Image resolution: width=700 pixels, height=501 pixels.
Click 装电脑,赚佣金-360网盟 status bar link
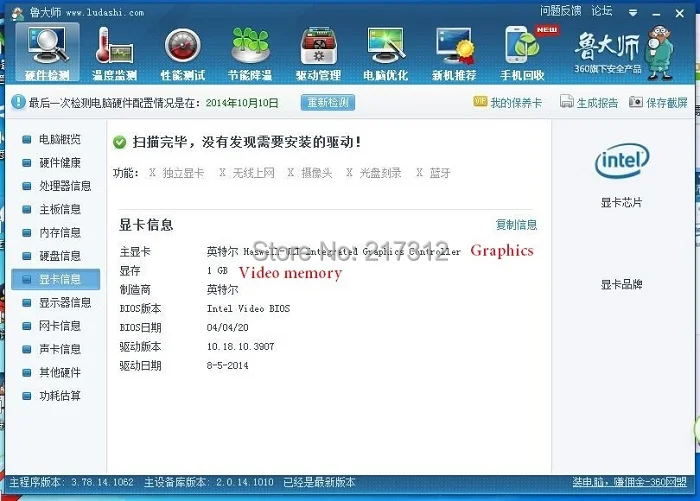click(x=629, y=482)
